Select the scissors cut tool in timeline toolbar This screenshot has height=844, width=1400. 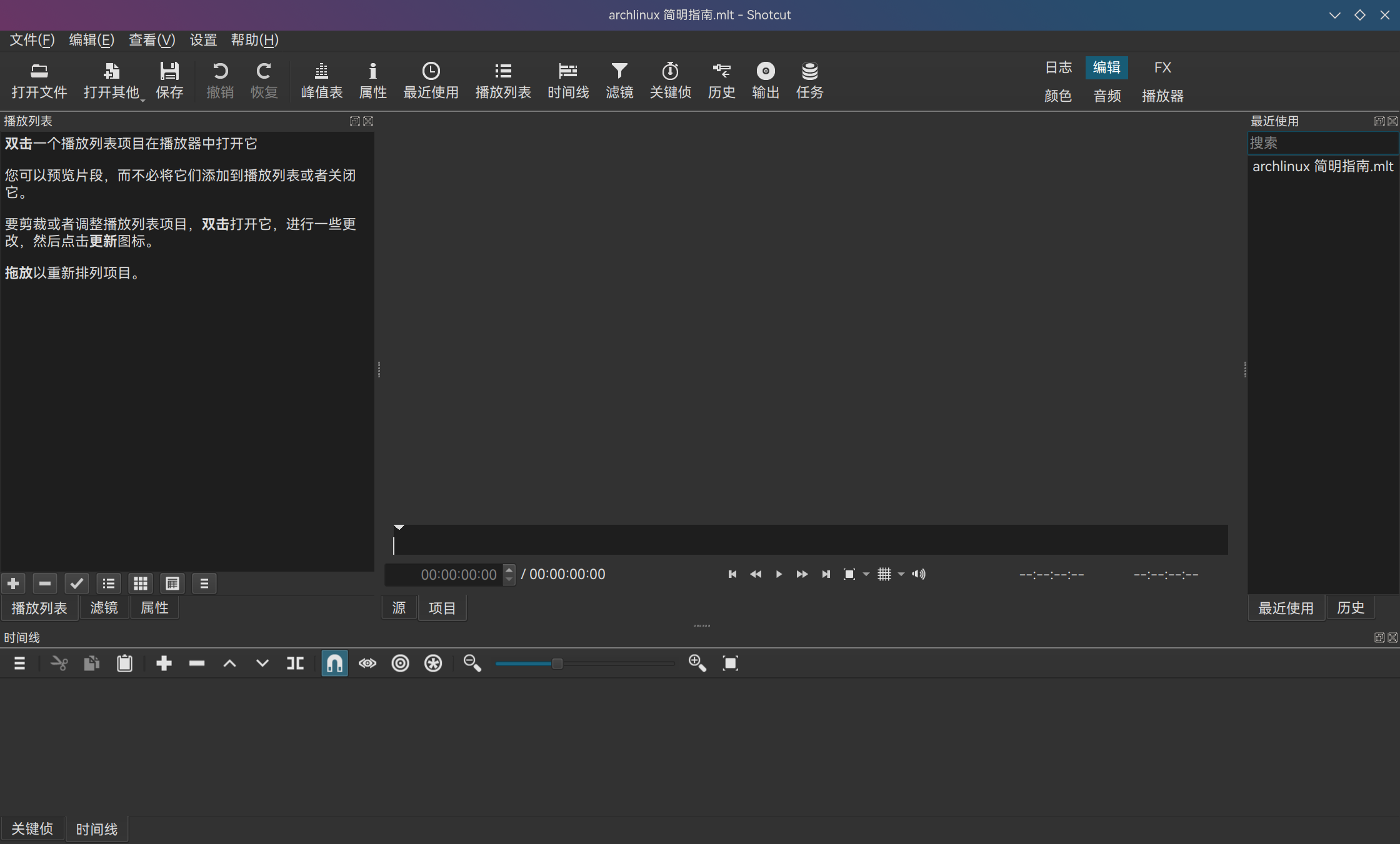[x=59, y=663]
